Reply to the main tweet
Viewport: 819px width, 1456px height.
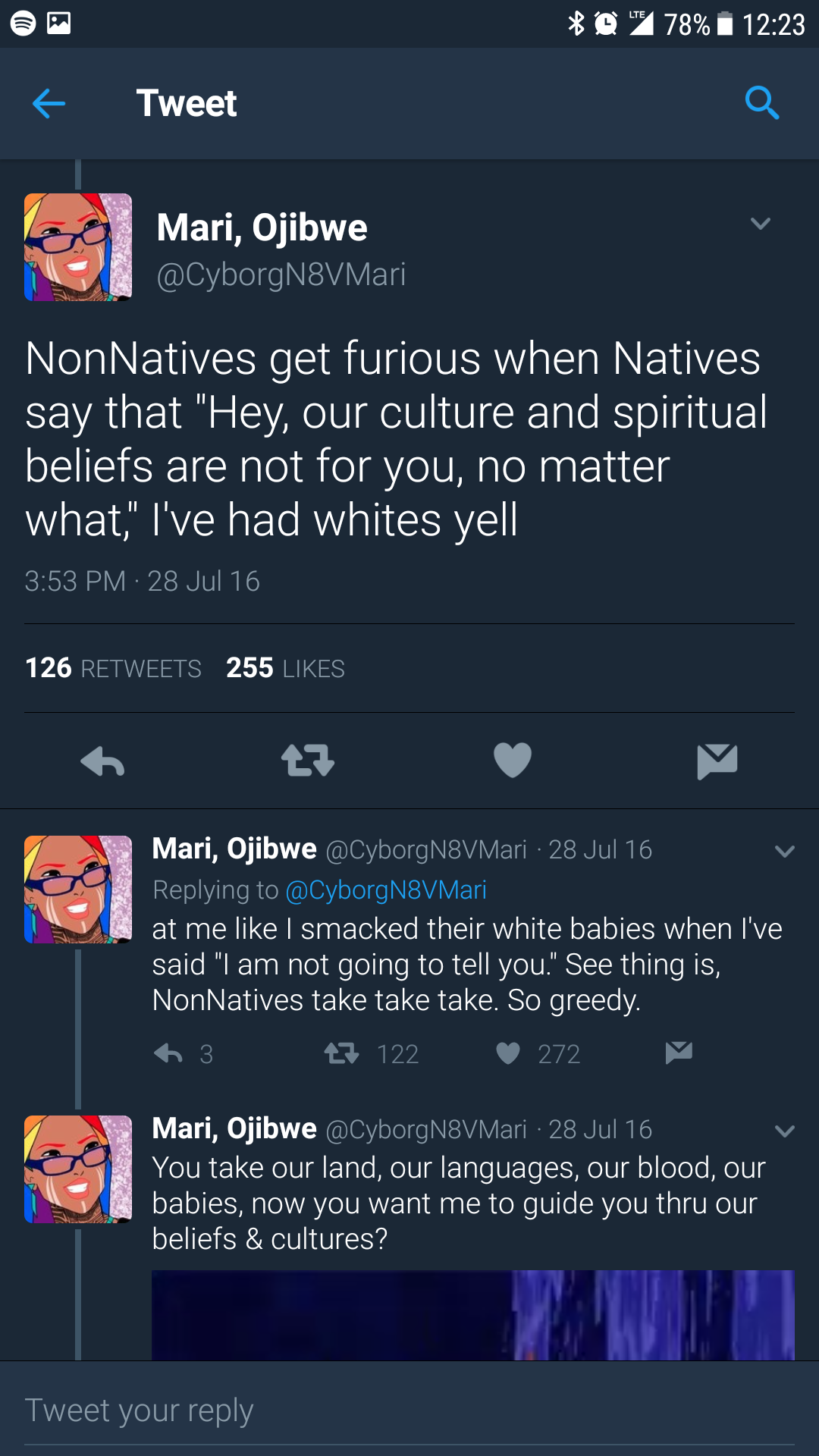(102, 761)
